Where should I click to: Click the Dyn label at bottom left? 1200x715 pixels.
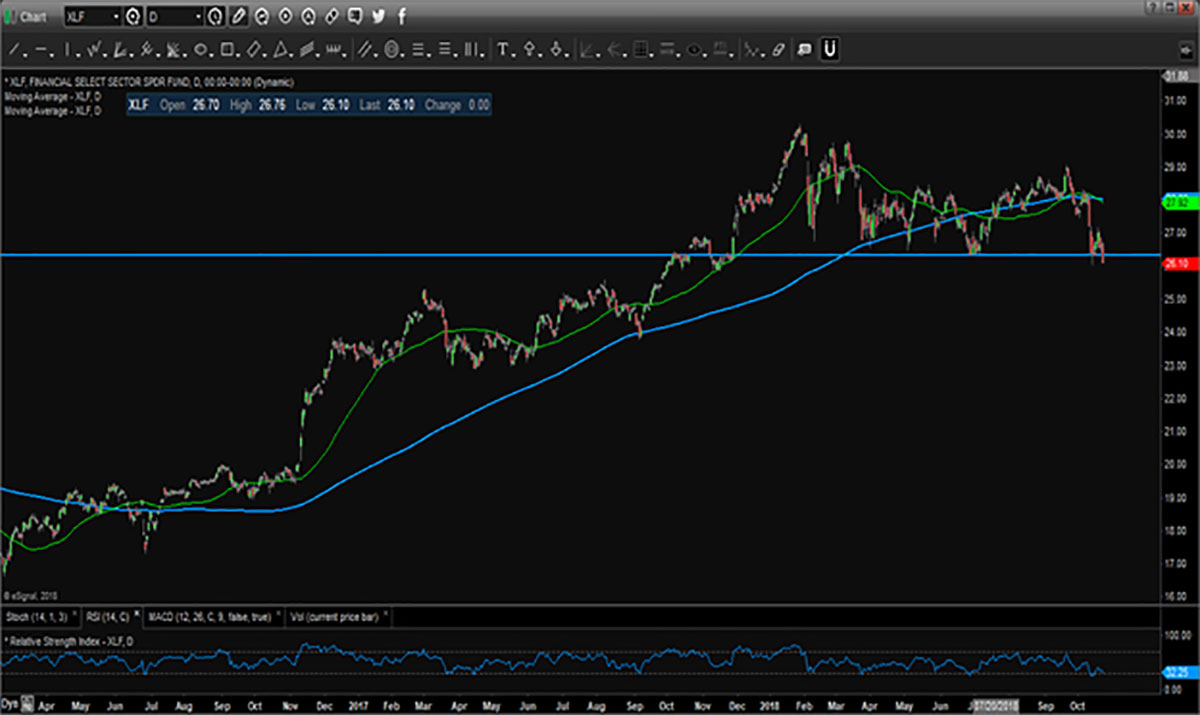point(9,705)
